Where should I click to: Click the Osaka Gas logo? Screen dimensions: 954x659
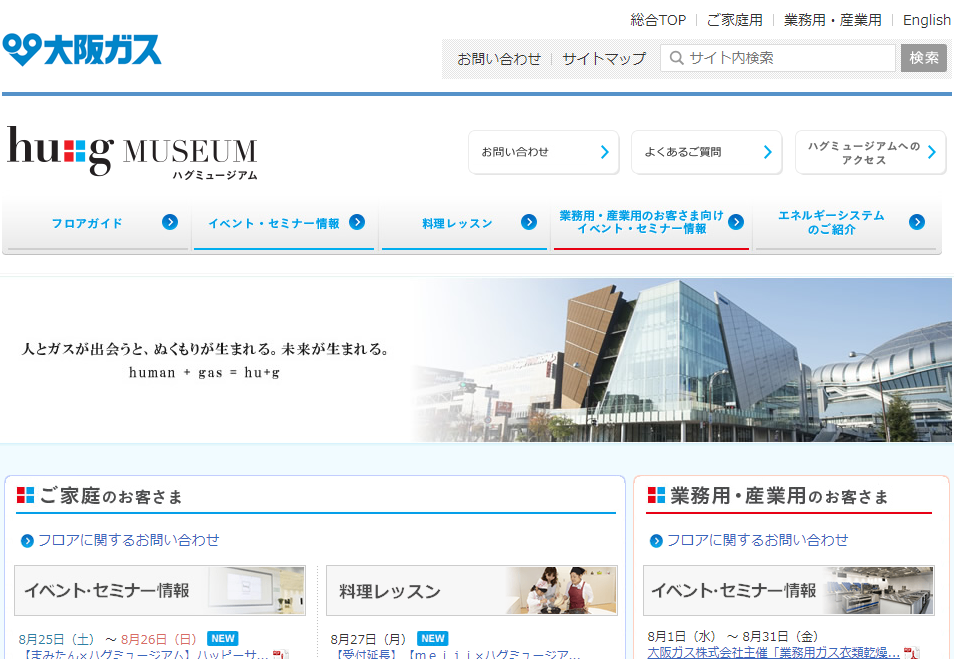[x=82, y=49]
